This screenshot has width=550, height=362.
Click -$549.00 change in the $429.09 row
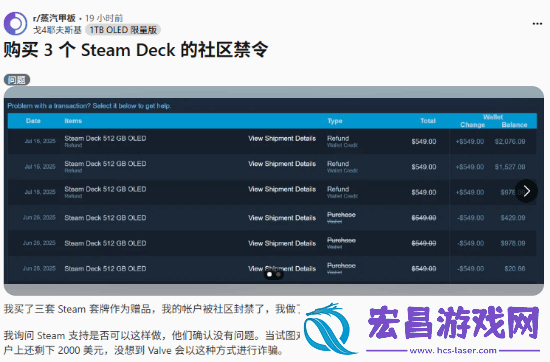click(470, 218)
